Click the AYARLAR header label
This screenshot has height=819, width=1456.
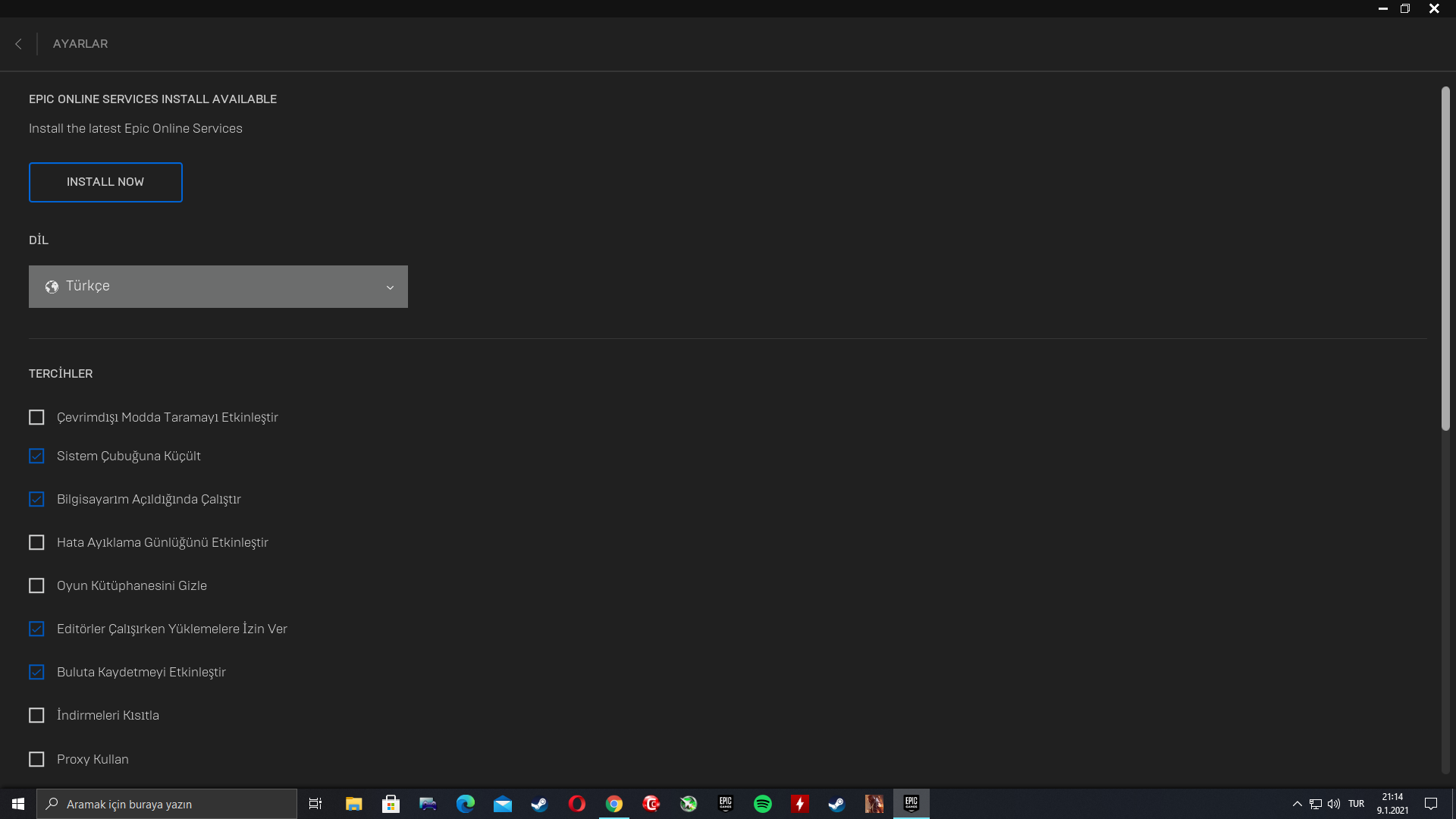[80, 44]
